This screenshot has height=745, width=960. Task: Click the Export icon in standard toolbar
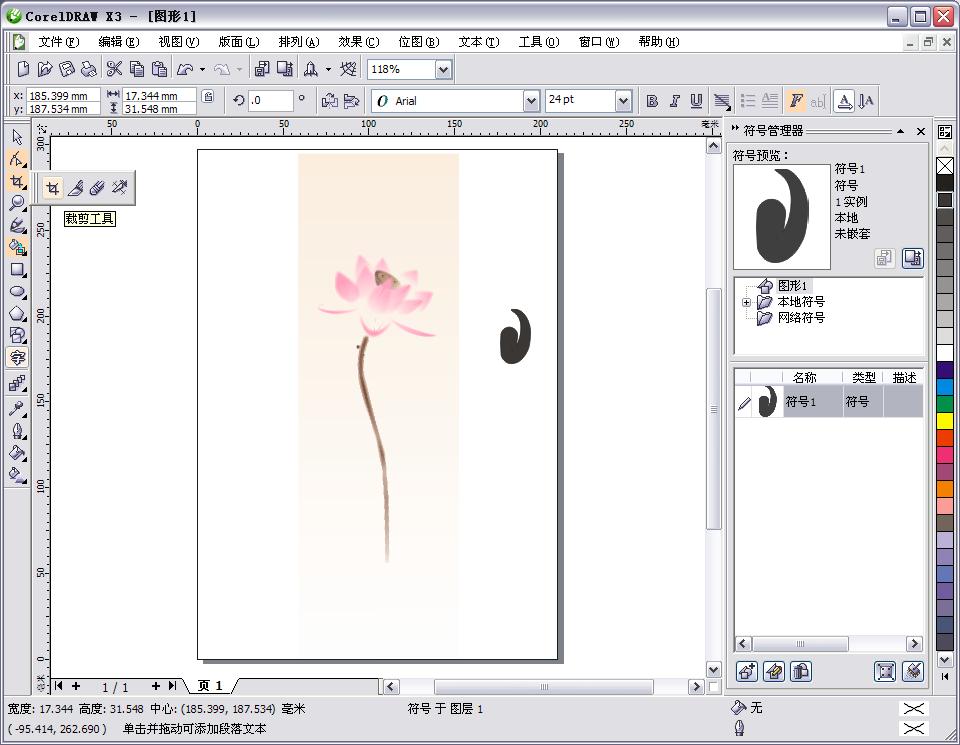(x=285, y=69)
